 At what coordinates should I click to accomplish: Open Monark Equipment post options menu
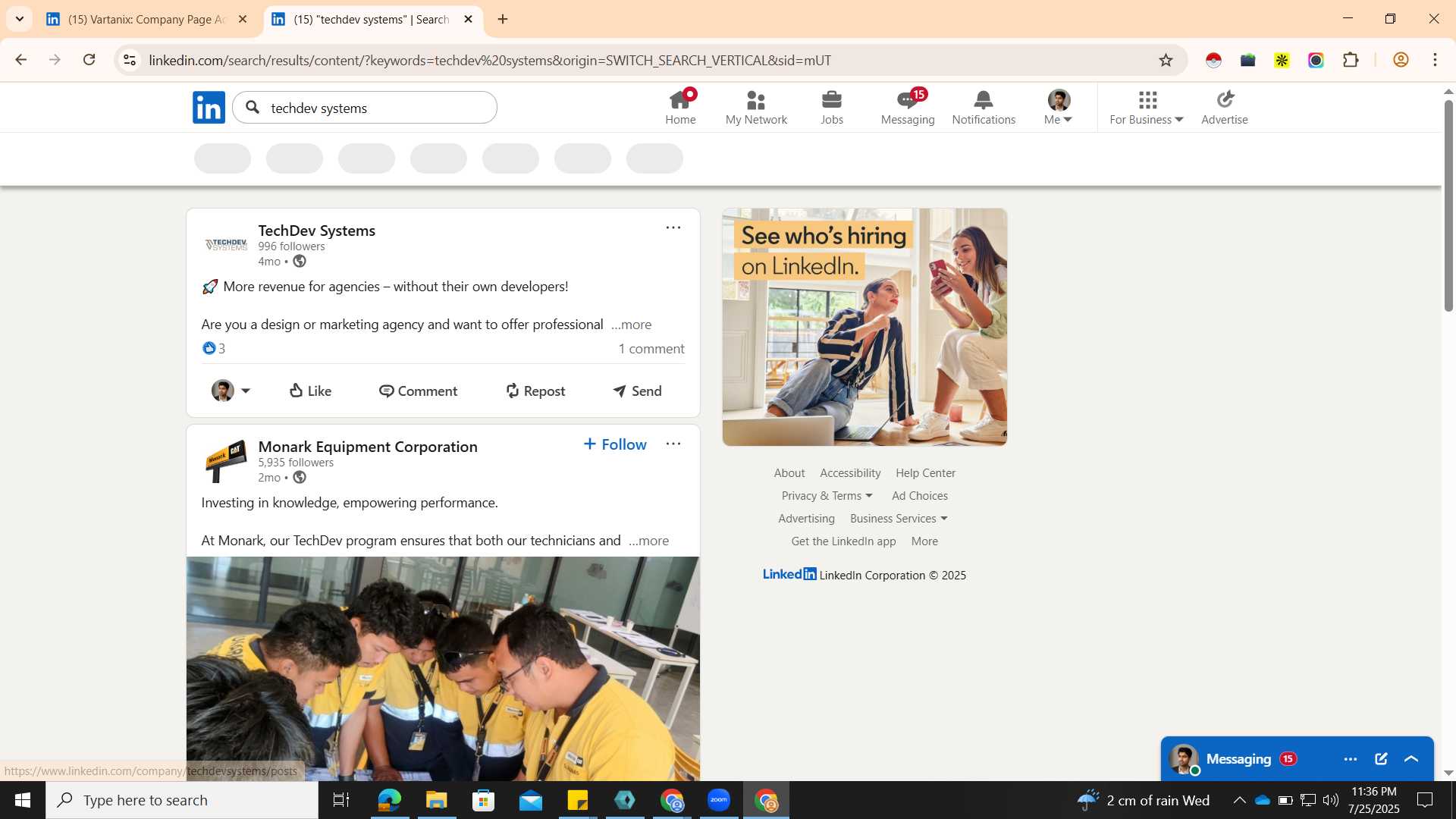(x=673, y=444)
